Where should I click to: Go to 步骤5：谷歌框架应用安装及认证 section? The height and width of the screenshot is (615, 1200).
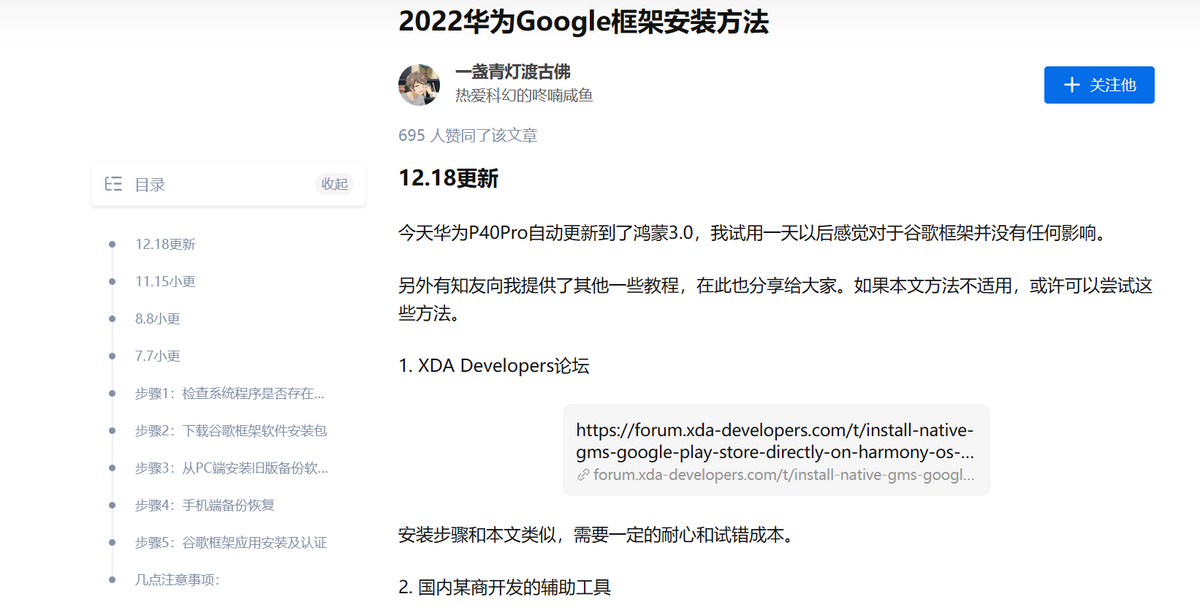[231, 542]
